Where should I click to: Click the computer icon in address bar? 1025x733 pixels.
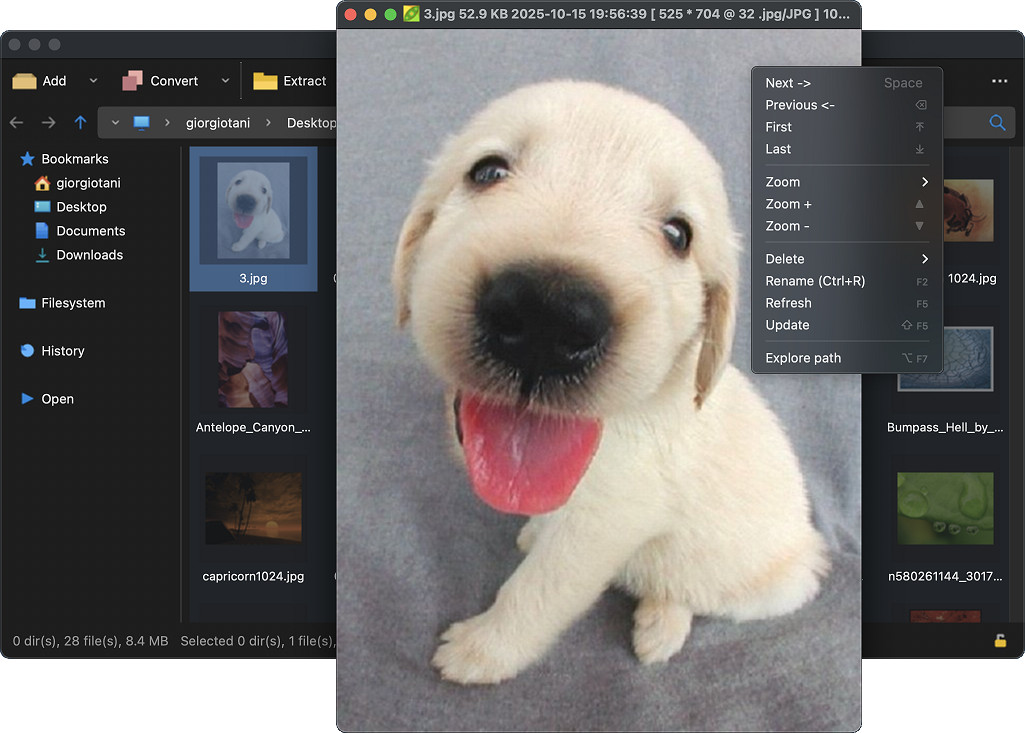(x=141, y=123)
